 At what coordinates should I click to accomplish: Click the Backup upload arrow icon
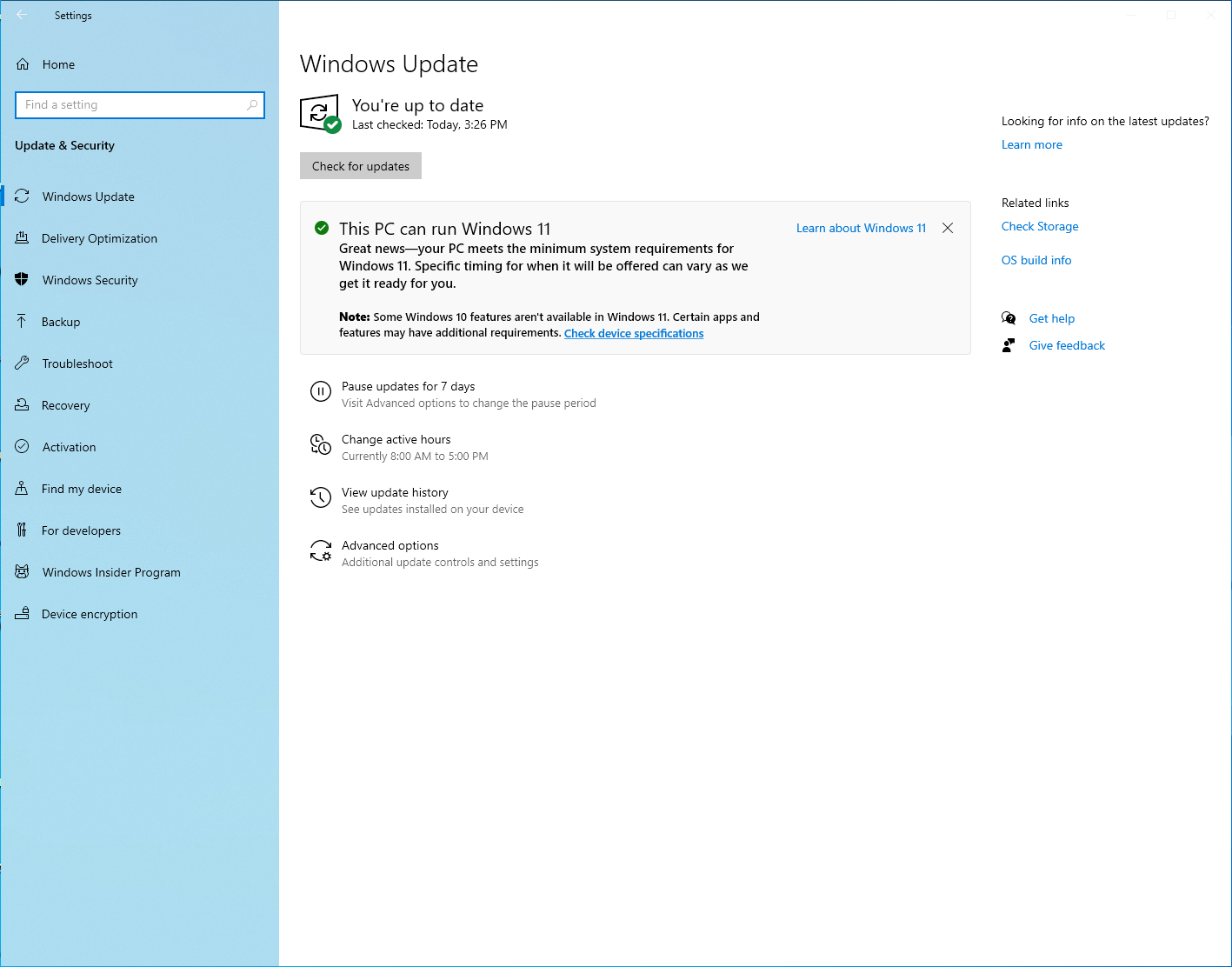click(x=23, y=322)
